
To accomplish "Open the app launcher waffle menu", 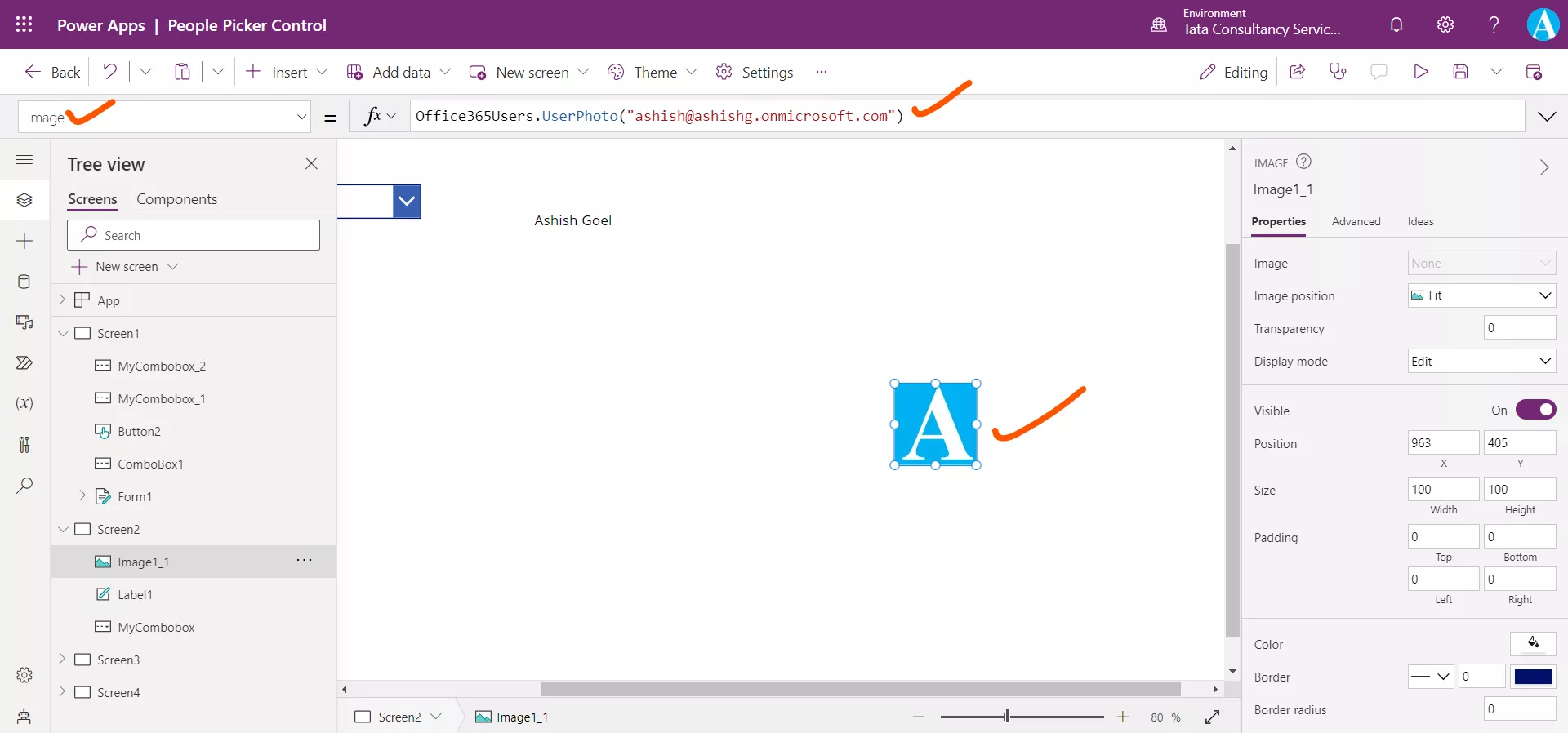I will pos(24,24).
